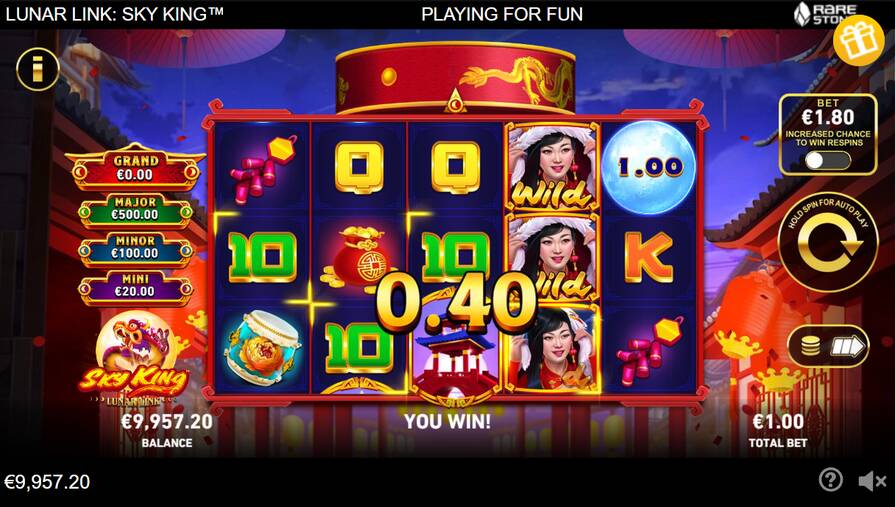This screenshot has height=507, width=895.
Task: Click the circular spin arrow button
Action: 828,243
